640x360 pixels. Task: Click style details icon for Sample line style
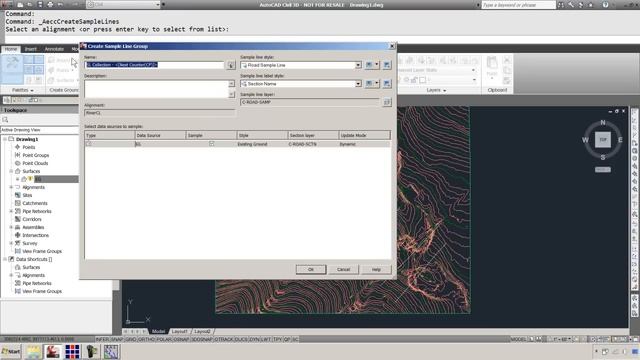click(x=387, y=65)
